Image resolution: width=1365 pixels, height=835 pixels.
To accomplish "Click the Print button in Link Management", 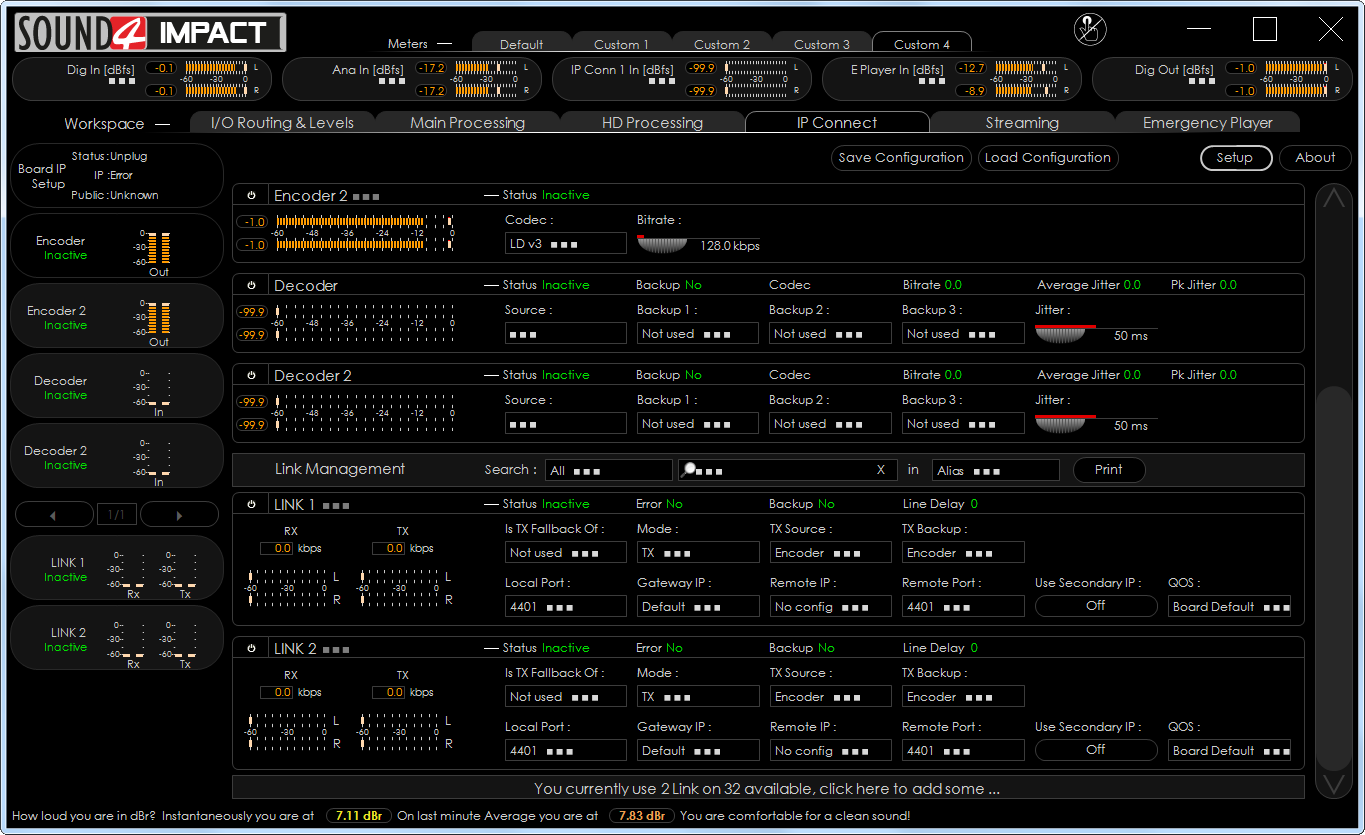I will click(x=1109, y=470).
